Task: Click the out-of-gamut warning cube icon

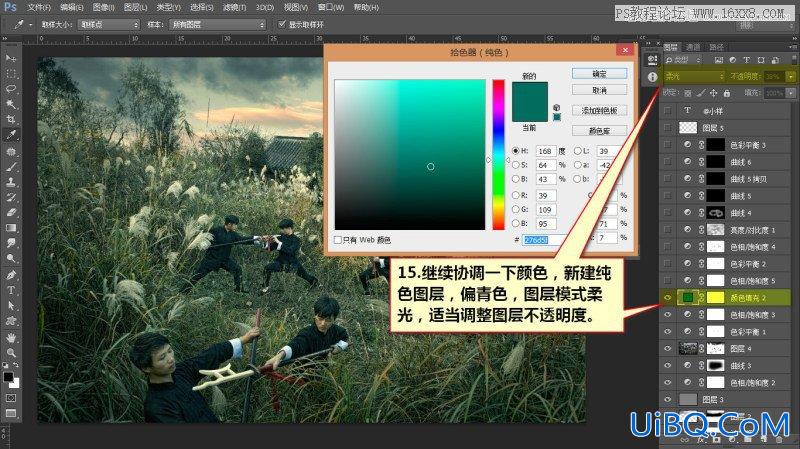Action: point(557,108)
